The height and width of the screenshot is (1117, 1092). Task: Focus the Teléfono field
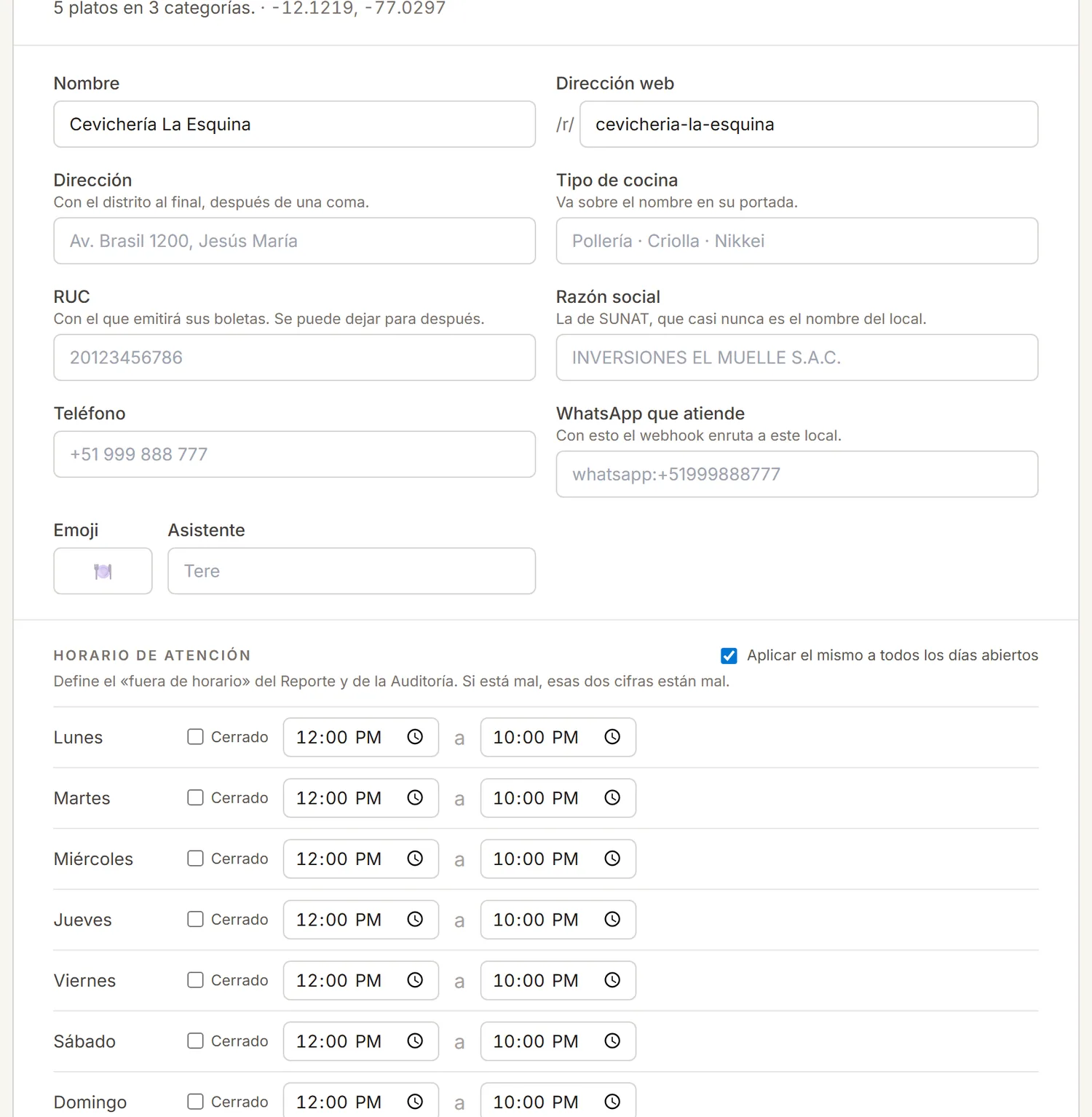(x=294, y=454)
